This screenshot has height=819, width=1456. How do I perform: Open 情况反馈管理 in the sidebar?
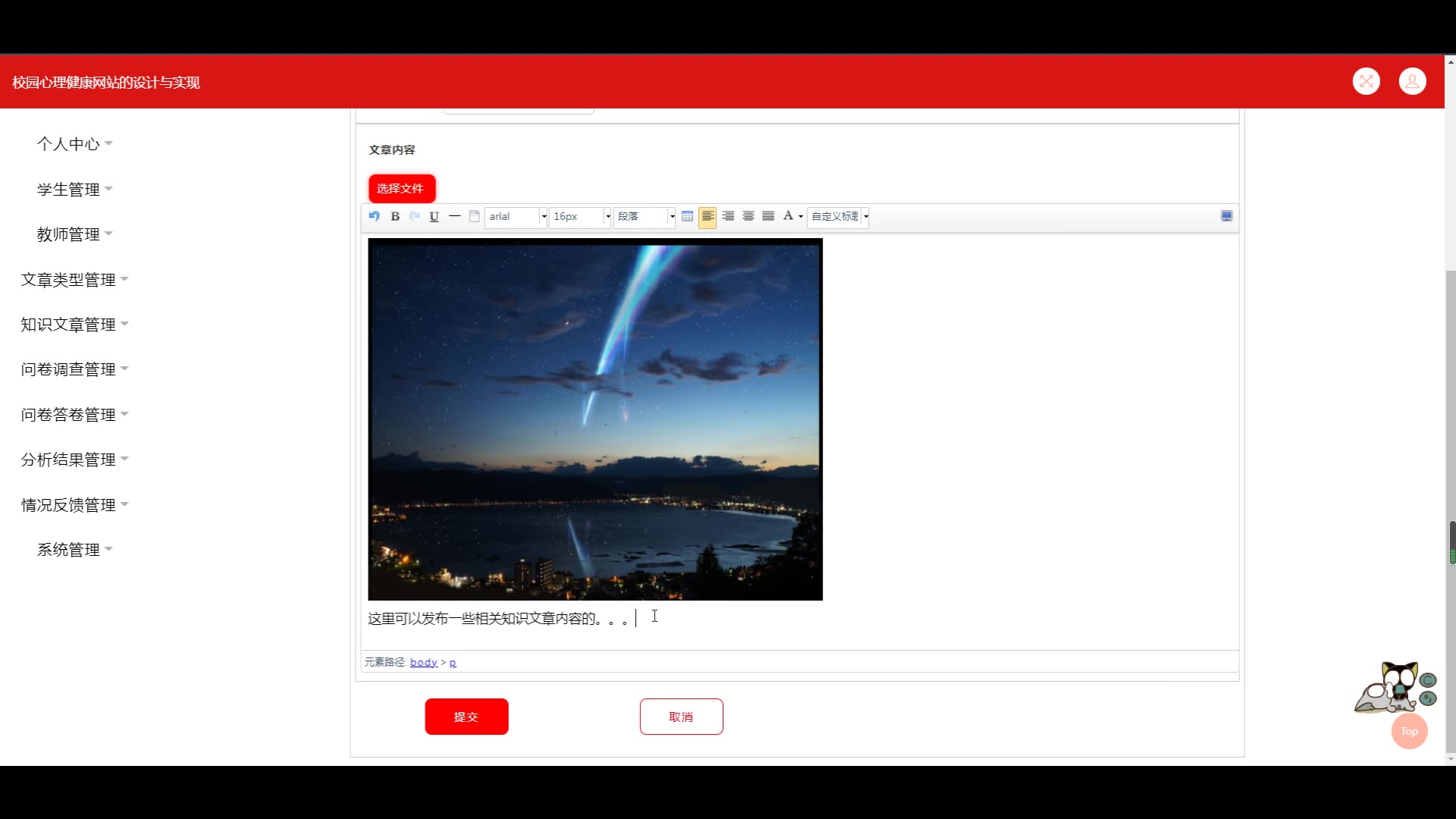[74, 505]
